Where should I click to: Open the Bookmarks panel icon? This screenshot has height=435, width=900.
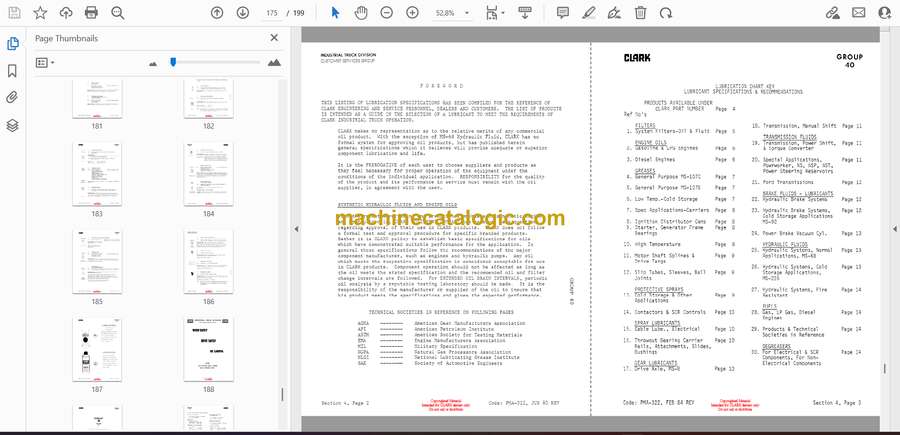12,71
